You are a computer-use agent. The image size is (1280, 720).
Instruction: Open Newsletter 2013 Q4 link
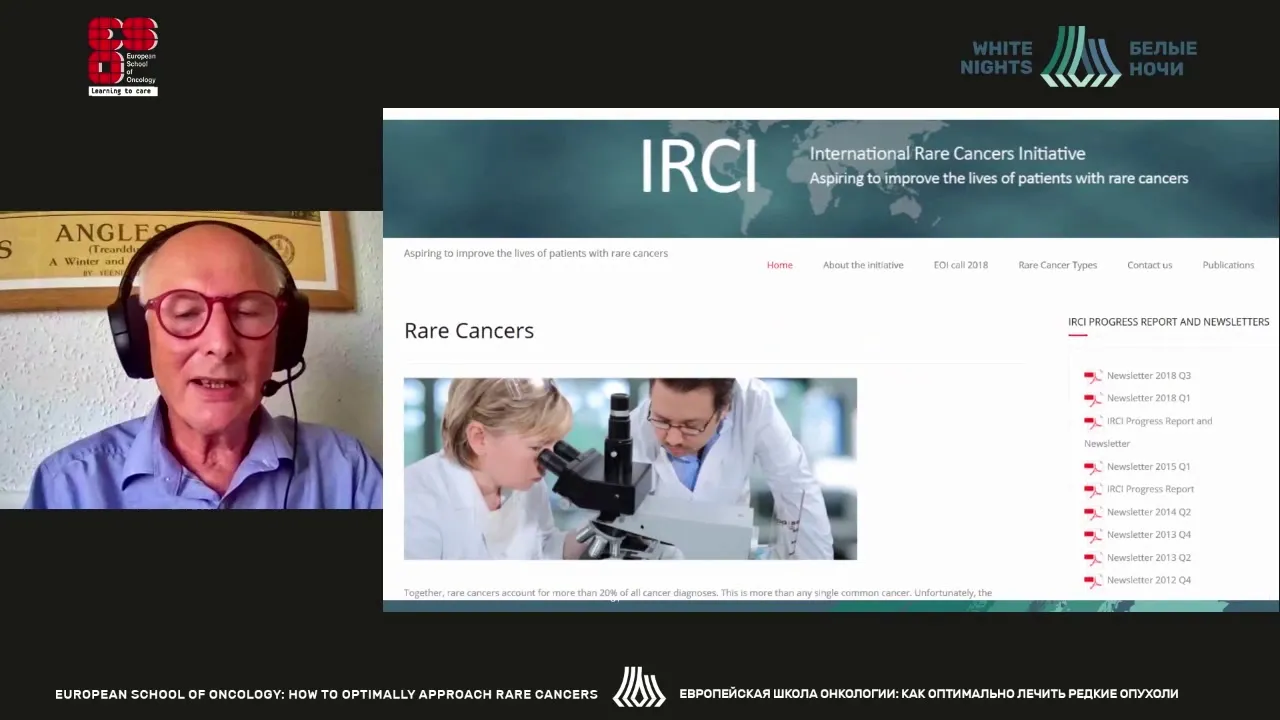(1148, 535)
